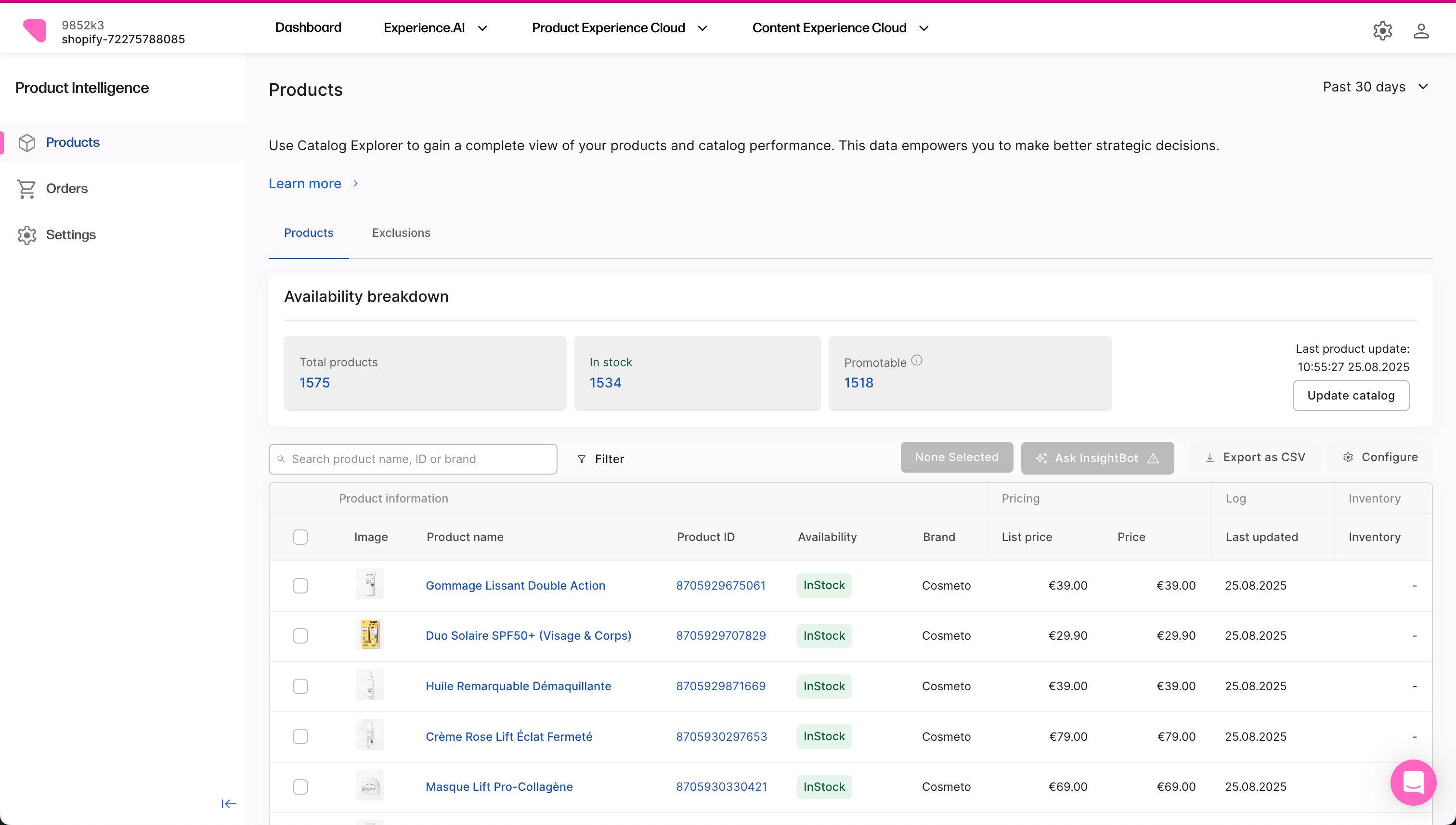Screen dimensions: 1456x825
Task: Select the Crème Rose Lift row checkbox
Action: (x=300, y=736)
